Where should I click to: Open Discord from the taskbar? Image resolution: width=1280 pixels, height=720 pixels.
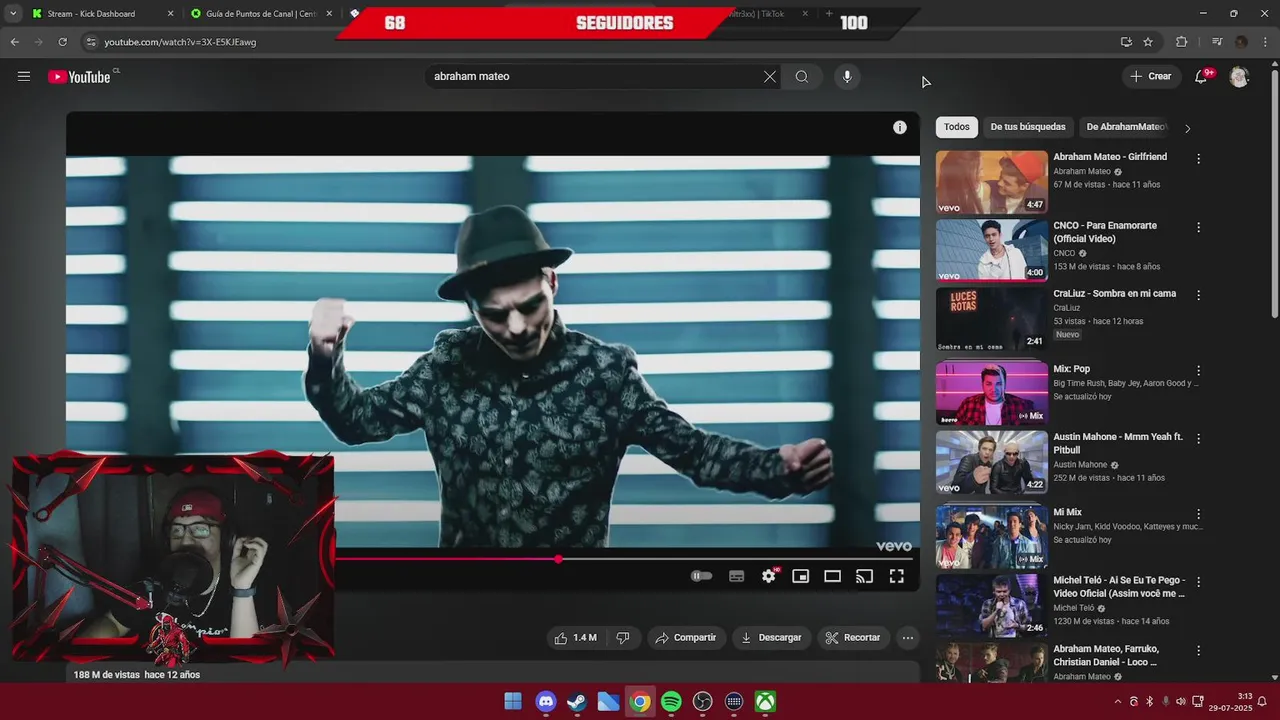point(545,702)
